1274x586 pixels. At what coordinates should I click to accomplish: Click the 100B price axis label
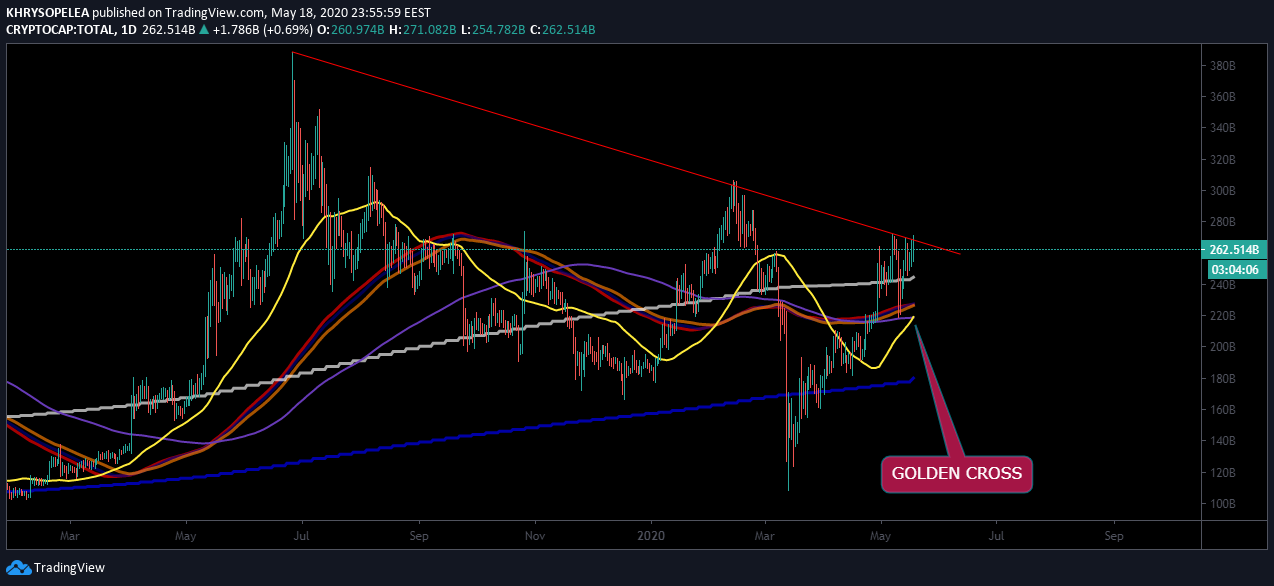pyautogui.click(x=1223, y=504)
